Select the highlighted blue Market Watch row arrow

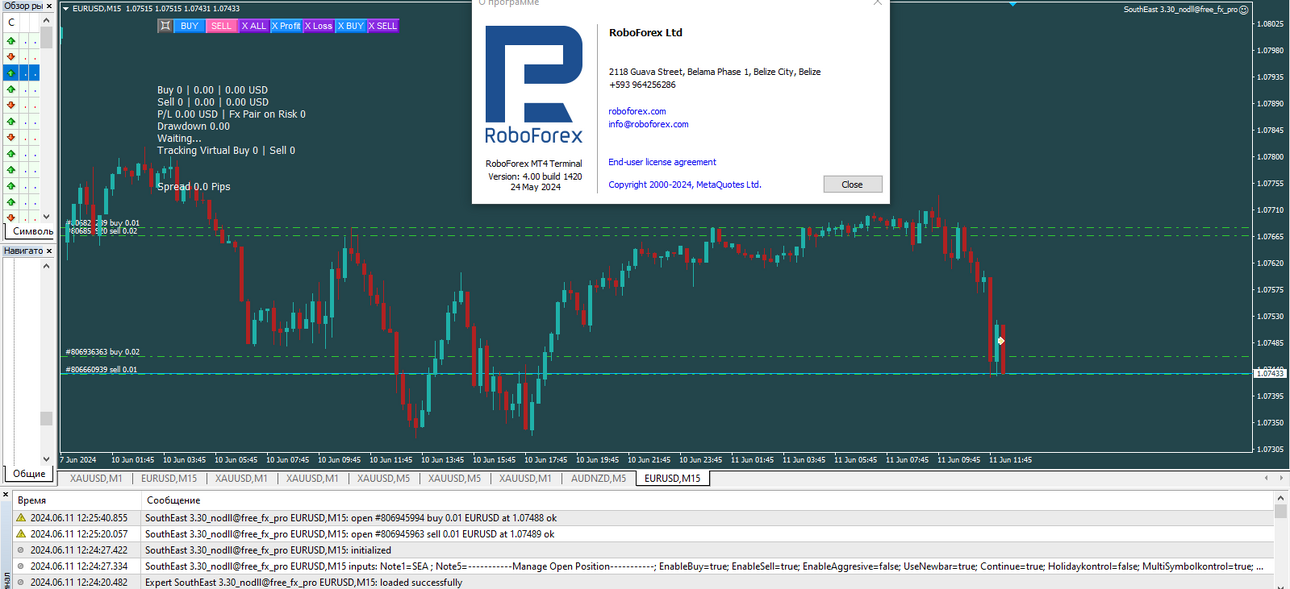coord(10,73)
